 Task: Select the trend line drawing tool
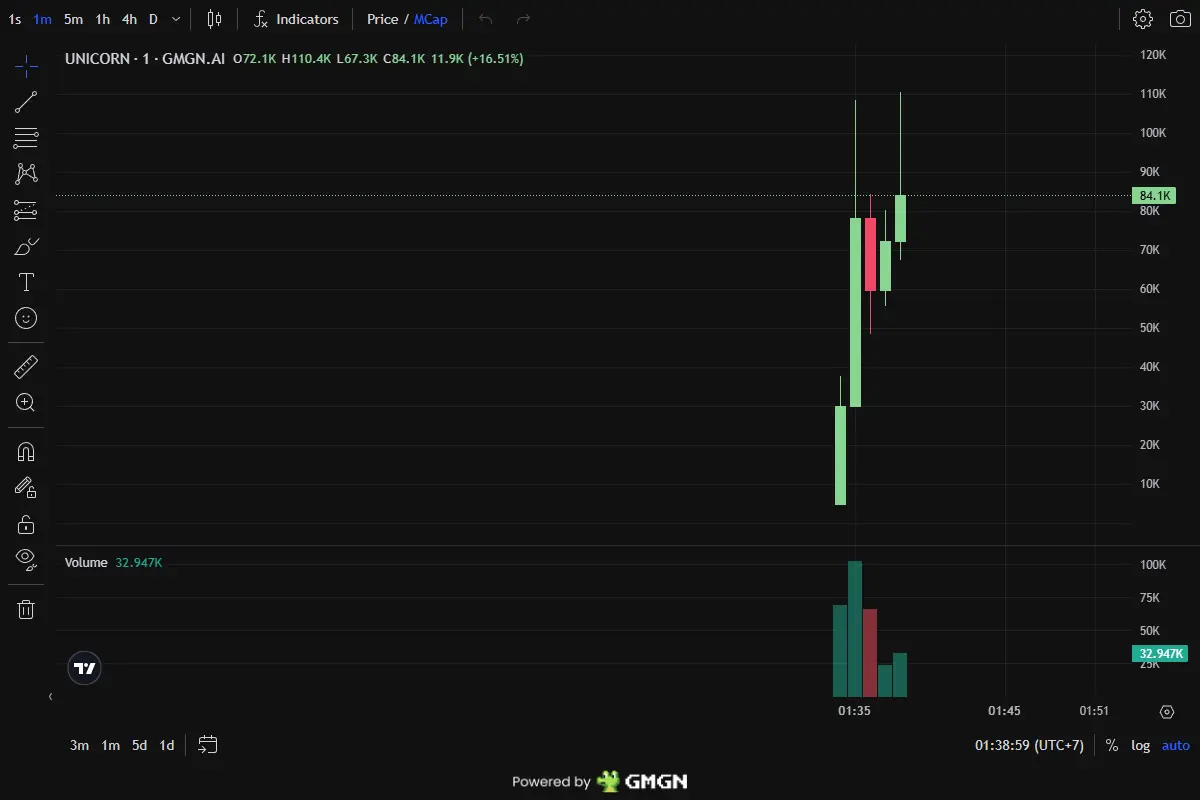[26, 102]
